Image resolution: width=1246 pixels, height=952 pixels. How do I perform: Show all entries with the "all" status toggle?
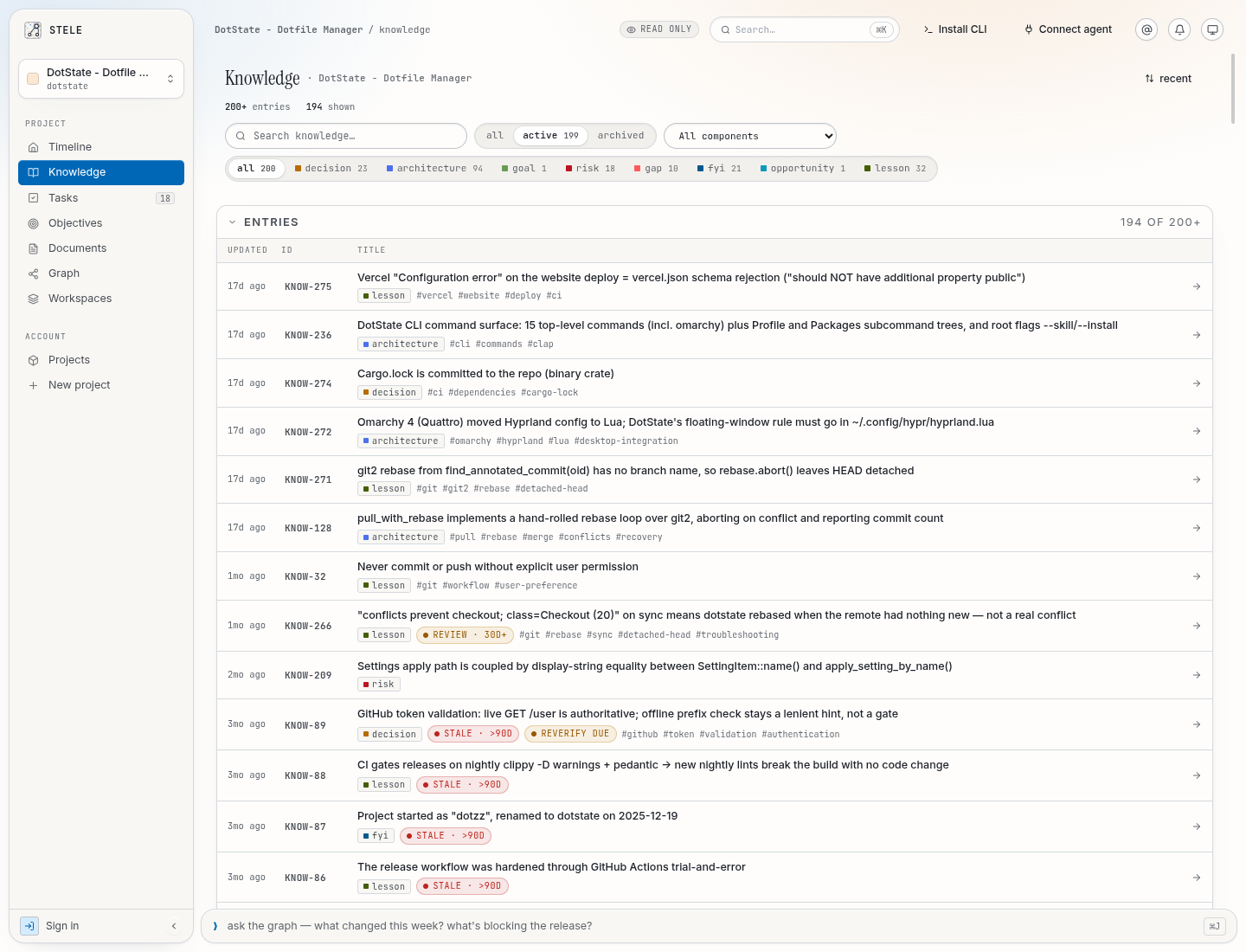click(x=495, y=136)
